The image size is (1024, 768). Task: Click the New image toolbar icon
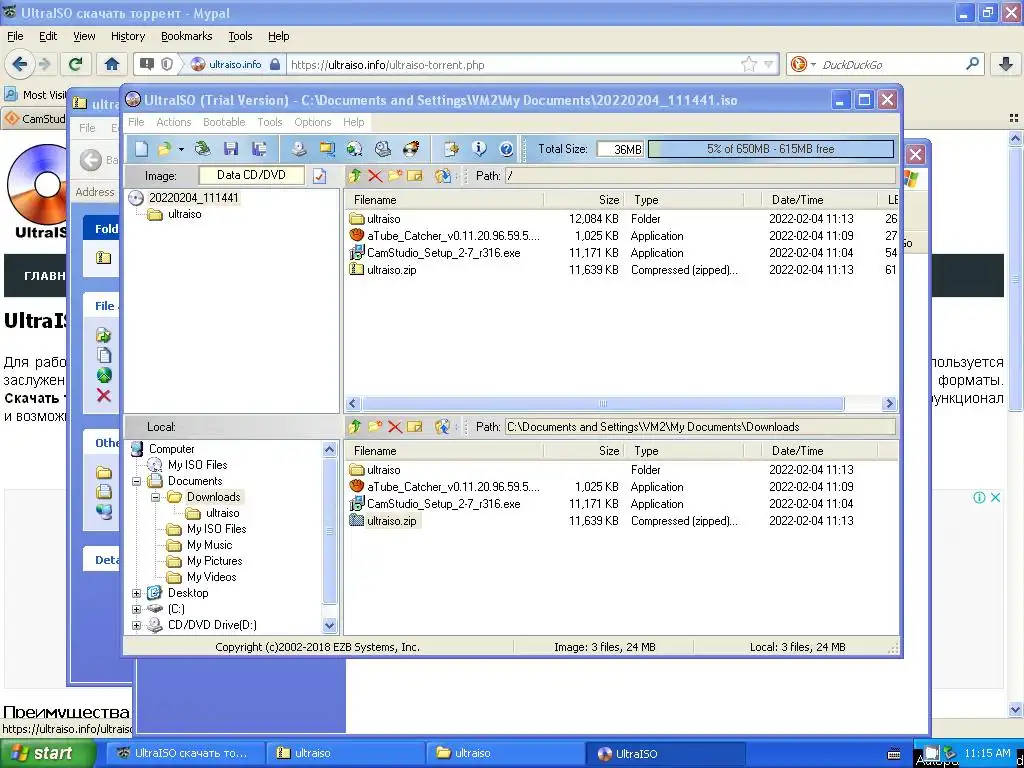pos(141,149)
